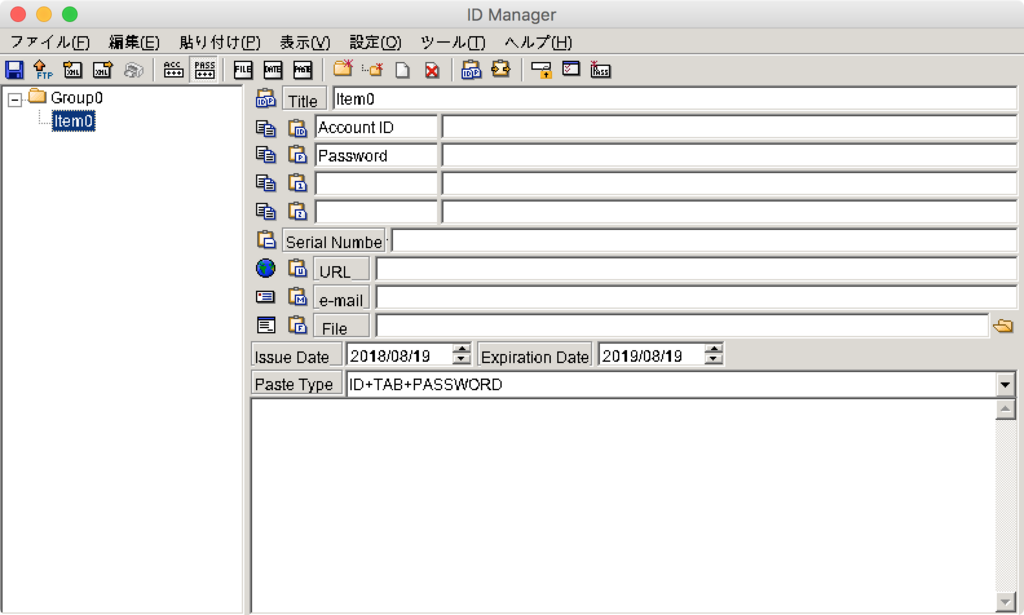The image size is (1024, 615).
Task: Open the 表示(V) menu
Action: point(305,42)
